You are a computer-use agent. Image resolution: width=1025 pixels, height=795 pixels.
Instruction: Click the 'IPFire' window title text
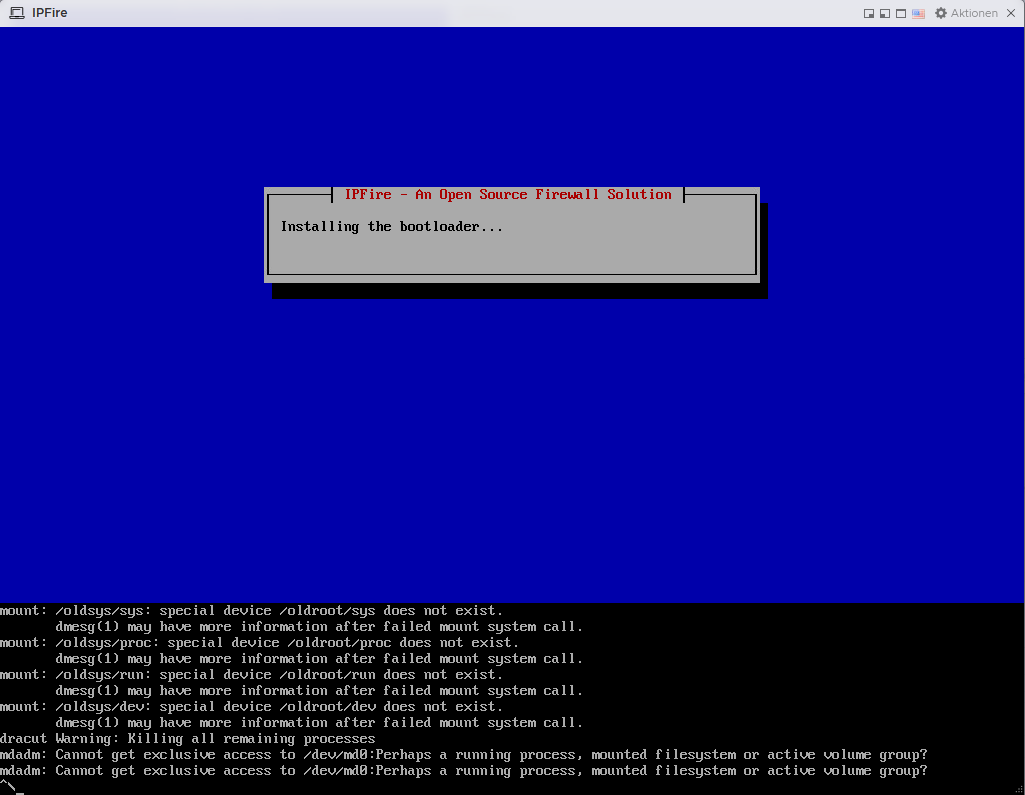(50, 13)
